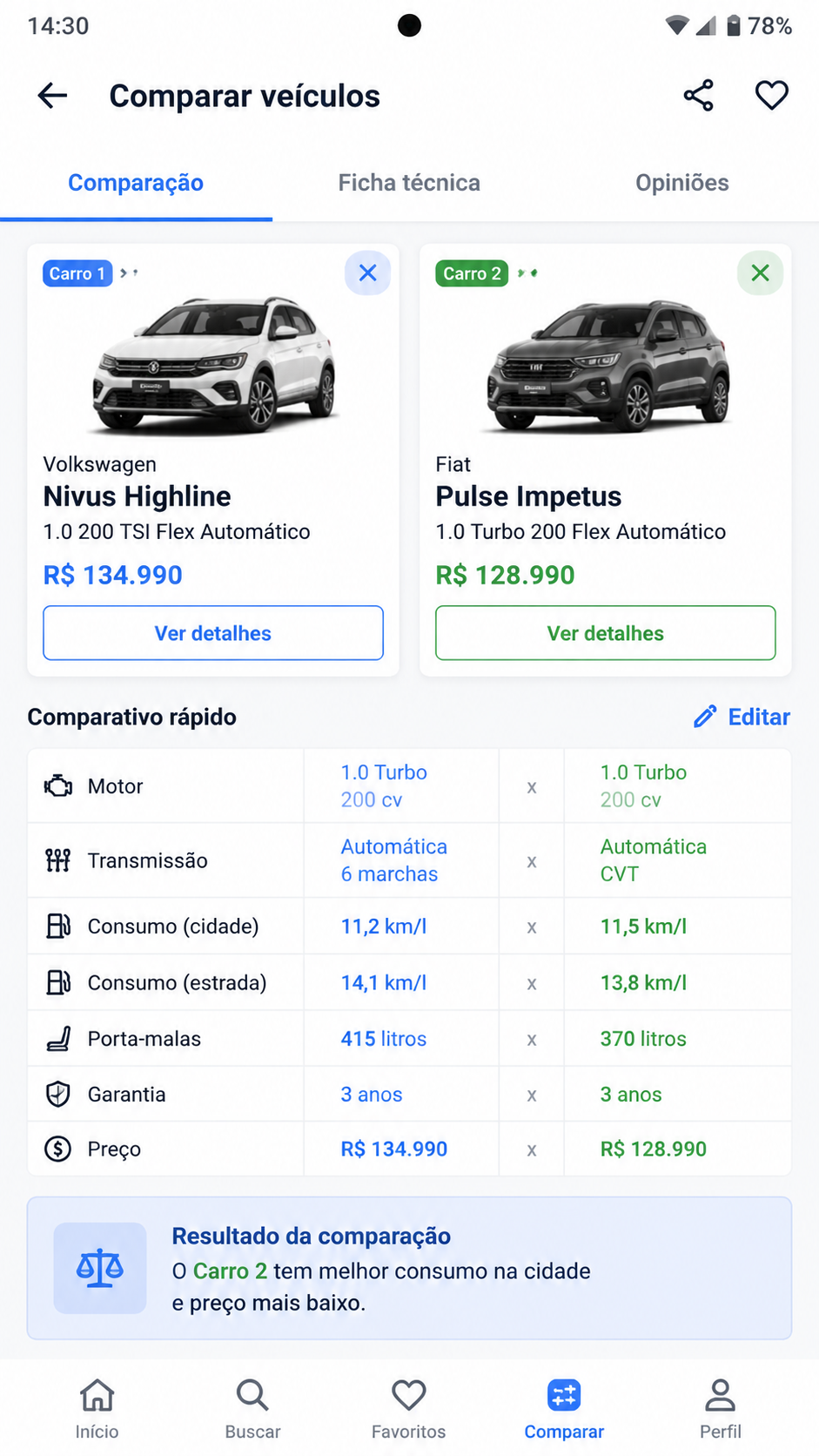819x1456 pixels.
Task: Tap the back arrow icon
Action: pyautogui.click(x=52, y=95)
